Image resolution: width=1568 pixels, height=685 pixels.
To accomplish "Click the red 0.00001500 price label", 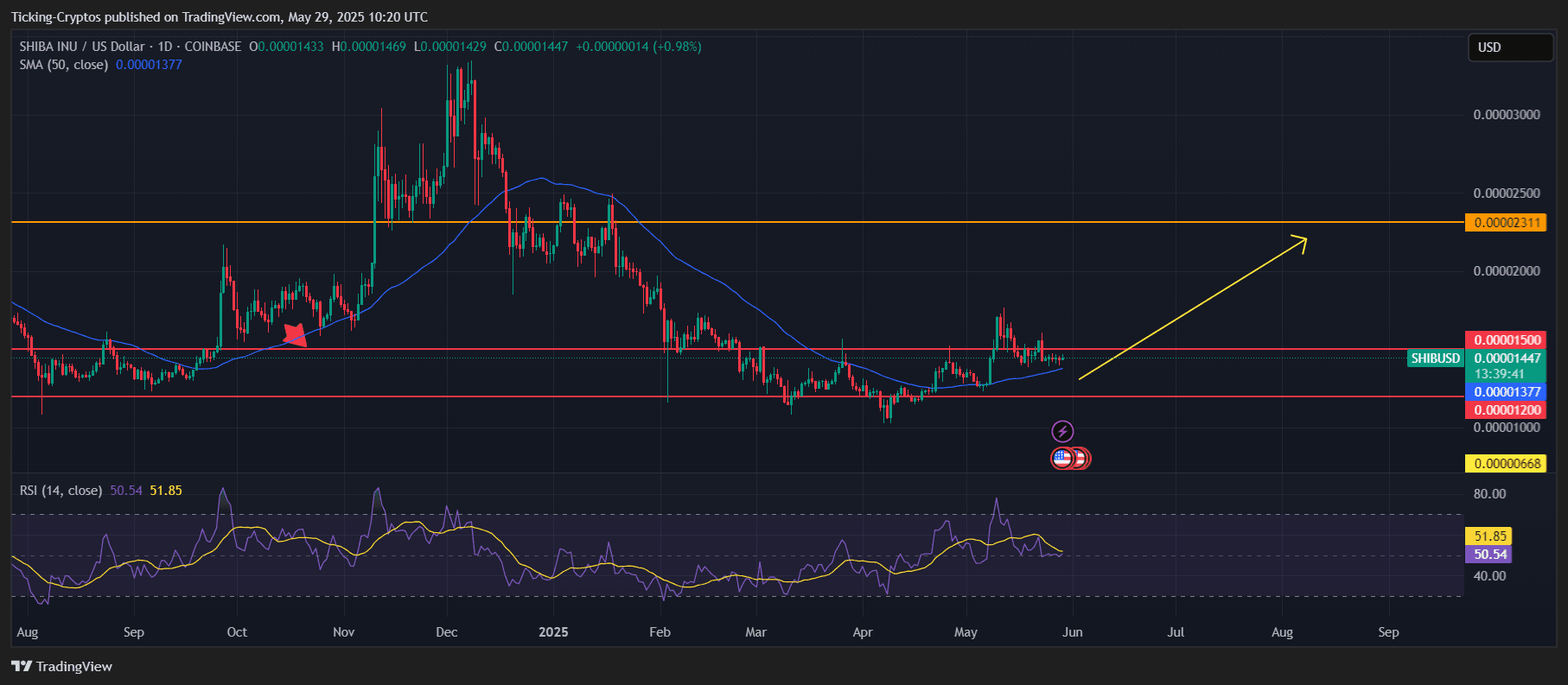I will [x=1506, y=340].
